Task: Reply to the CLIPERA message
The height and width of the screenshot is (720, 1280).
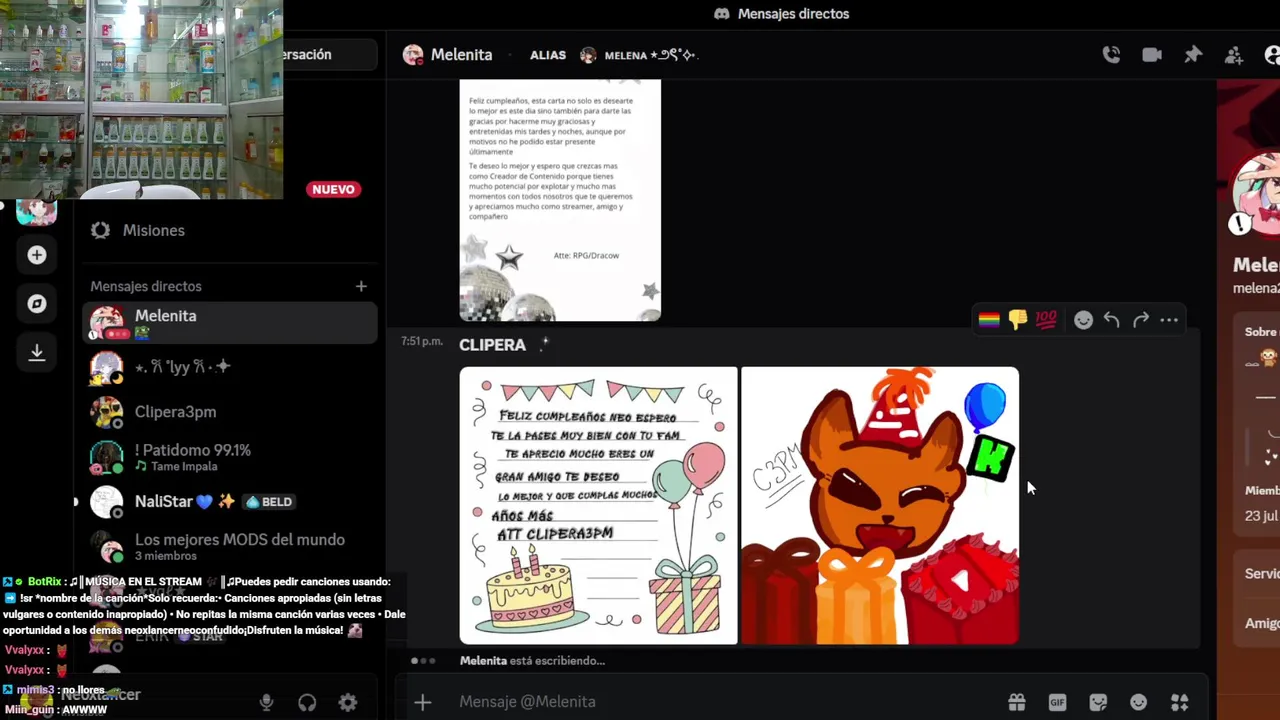Action: tap(1112, 320)
